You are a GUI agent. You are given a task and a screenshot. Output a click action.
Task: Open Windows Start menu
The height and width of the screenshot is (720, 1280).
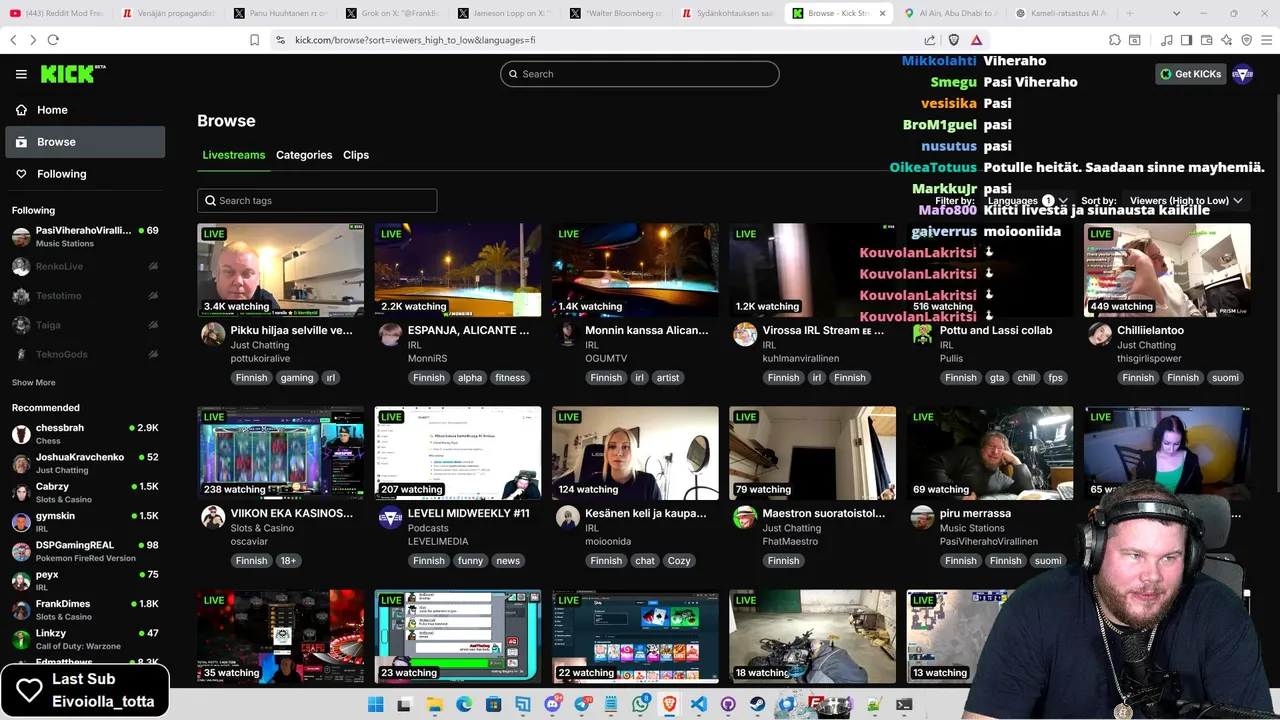(376, 704)
